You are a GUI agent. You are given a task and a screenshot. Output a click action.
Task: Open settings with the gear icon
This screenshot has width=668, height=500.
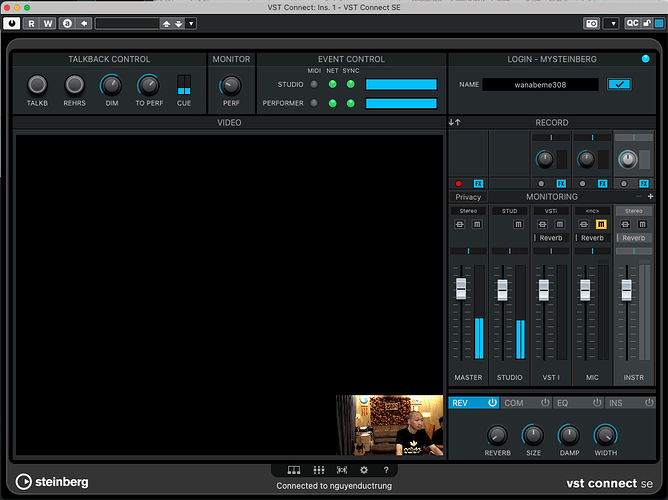(364, 470)
